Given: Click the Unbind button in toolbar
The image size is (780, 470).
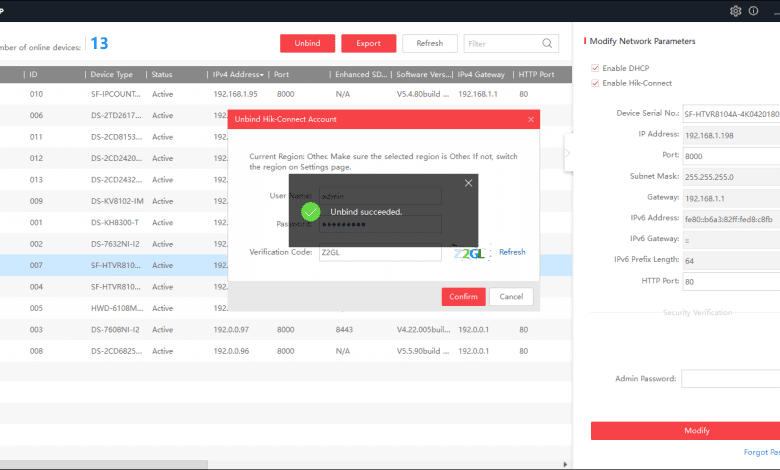Looking at the screenshot, I should [x=307, y=43].
